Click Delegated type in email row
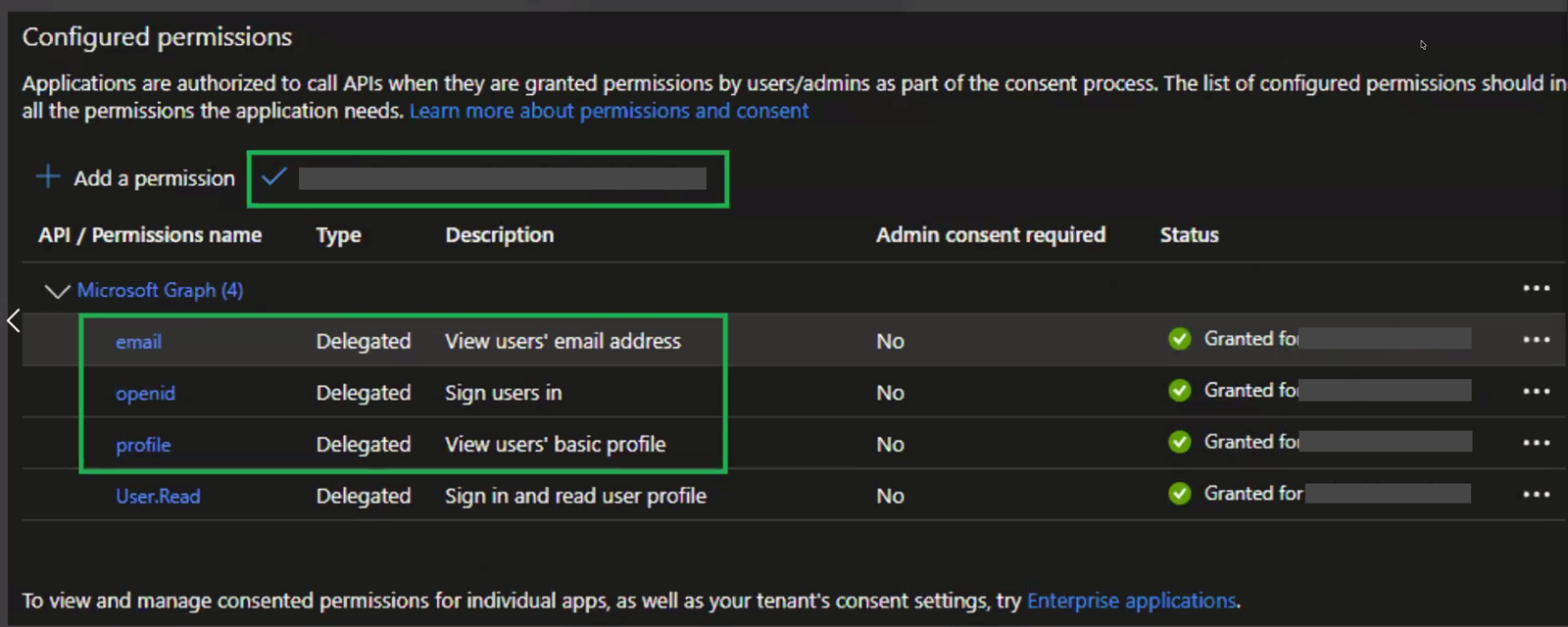The image size is (1568, 627). click(364, 341)
